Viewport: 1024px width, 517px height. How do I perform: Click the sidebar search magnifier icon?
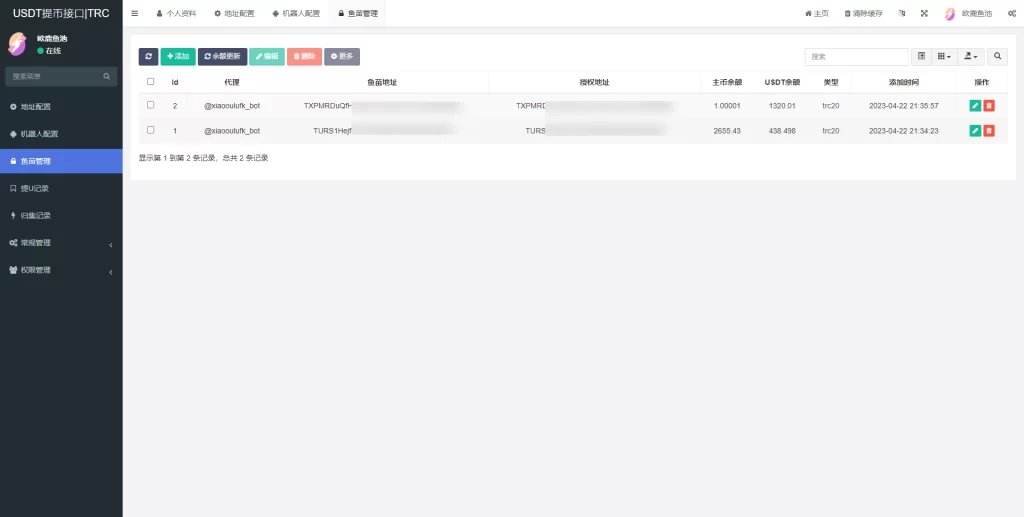(x=106, y=76)
